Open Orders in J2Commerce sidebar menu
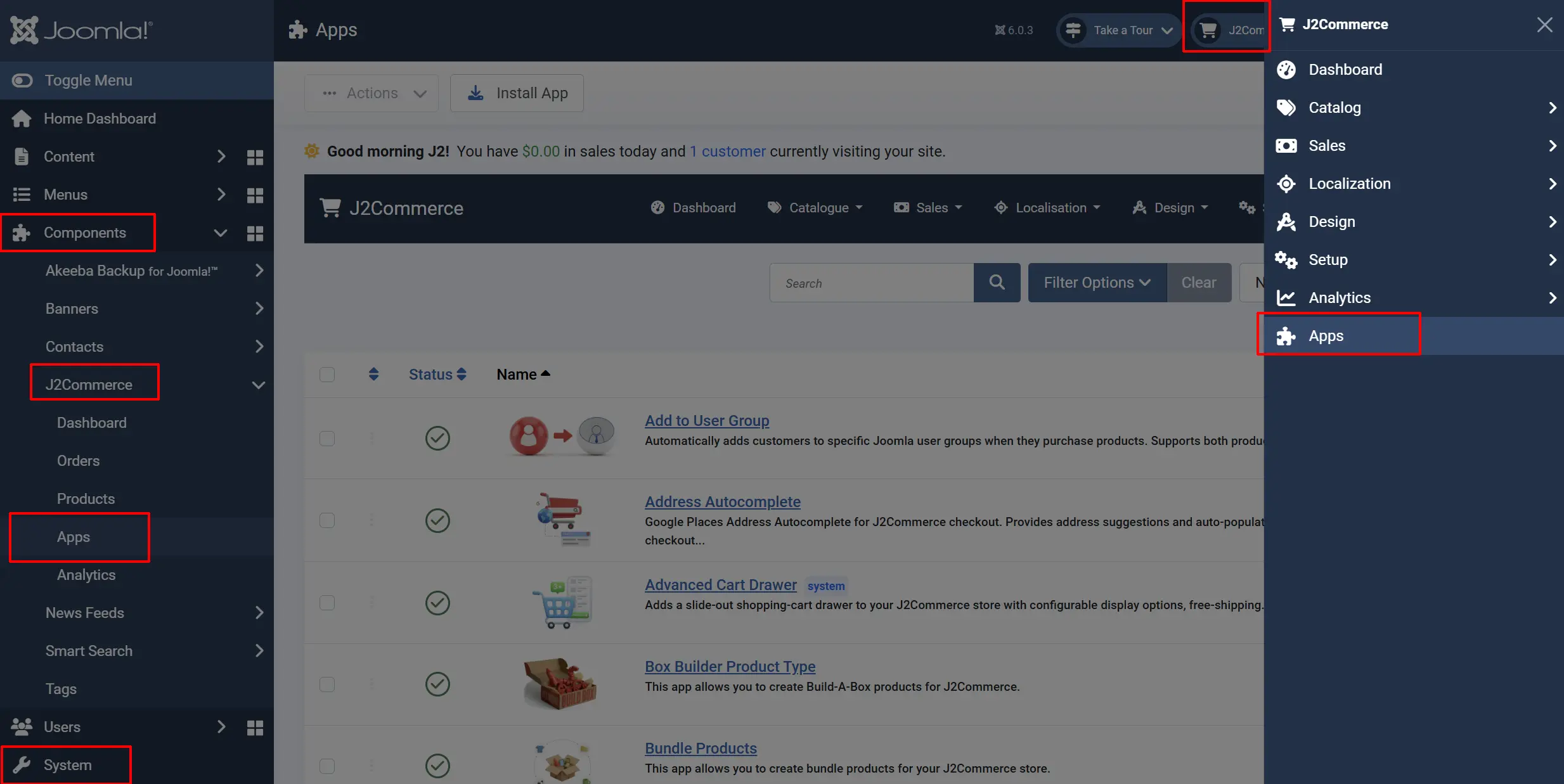Viewport: 1564px width, 784px height. [78, 461]
